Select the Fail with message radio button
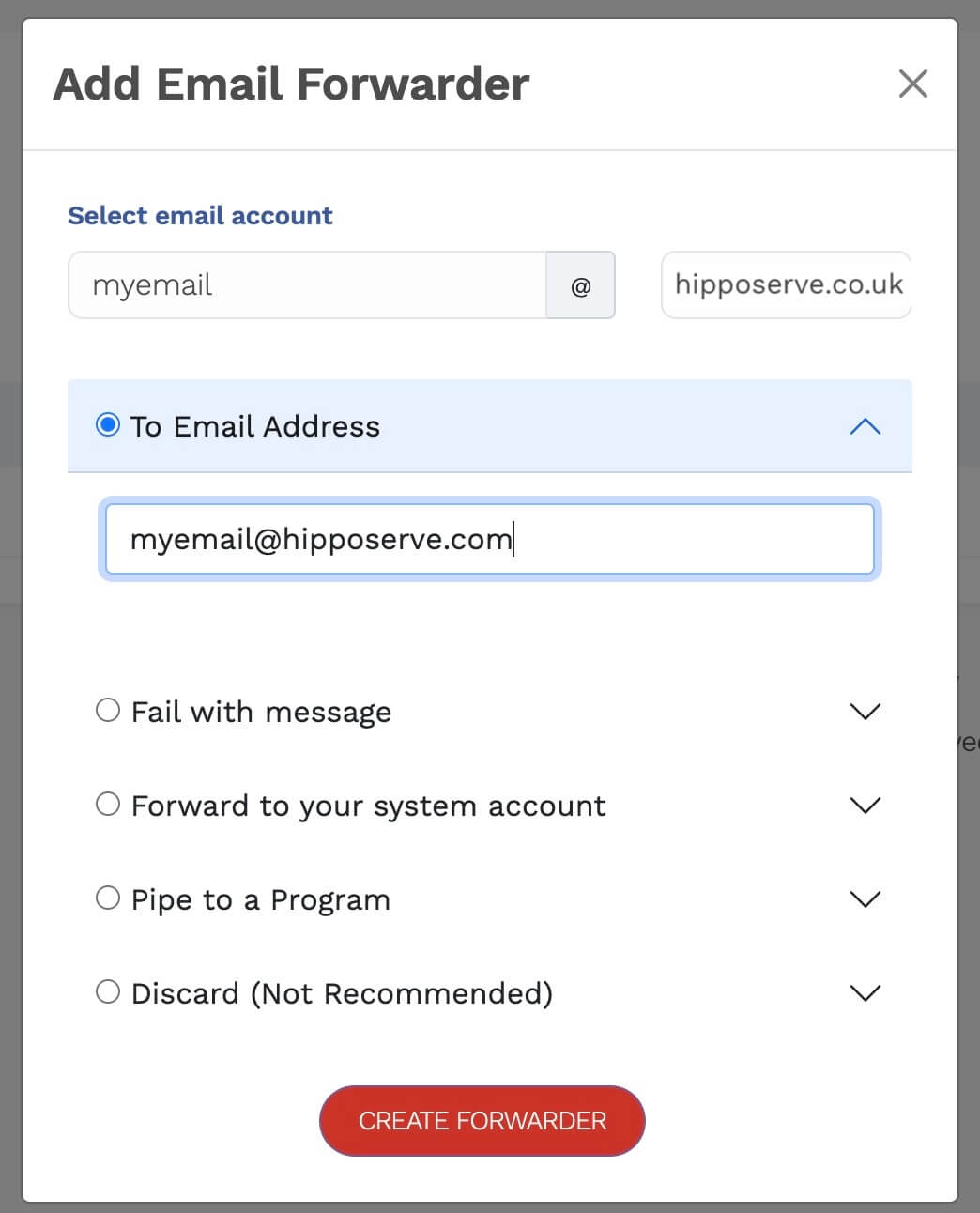Image resolution: width=980 pixels, height=1213 pixels. point(108,710)
